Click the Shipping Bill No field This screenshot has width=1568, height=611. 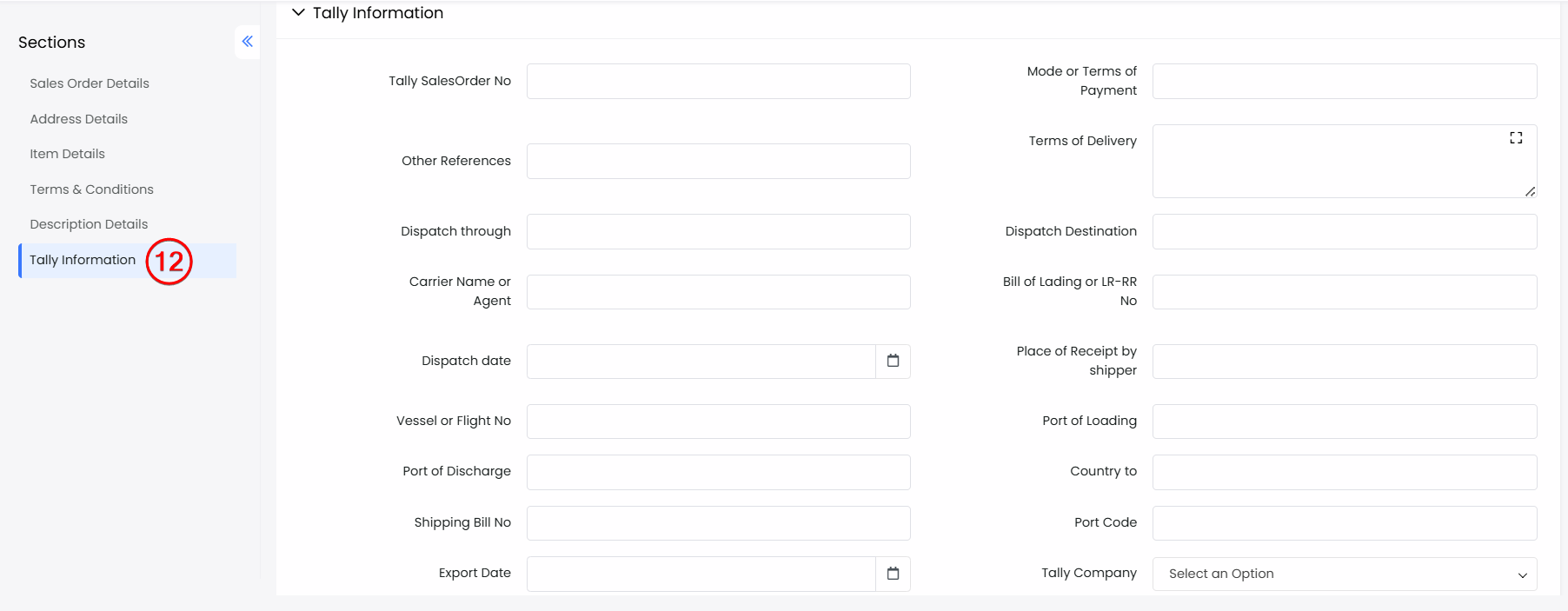(x=718, y=523)
